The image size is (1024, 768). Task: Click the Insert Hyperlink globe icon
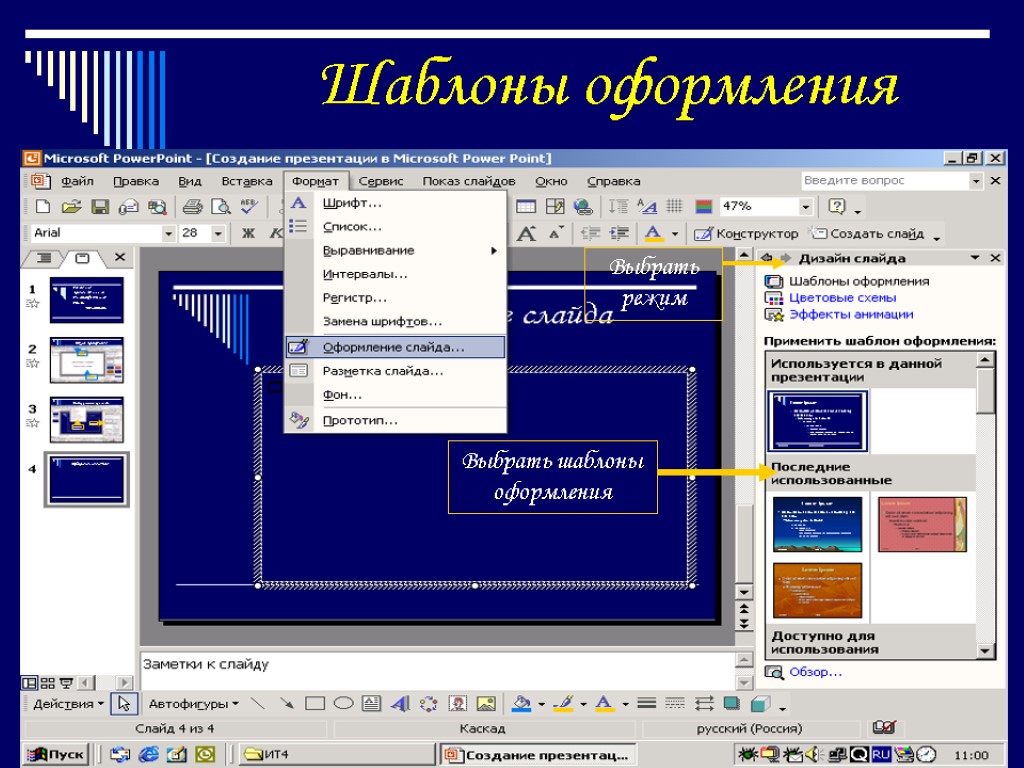point(583,207)
